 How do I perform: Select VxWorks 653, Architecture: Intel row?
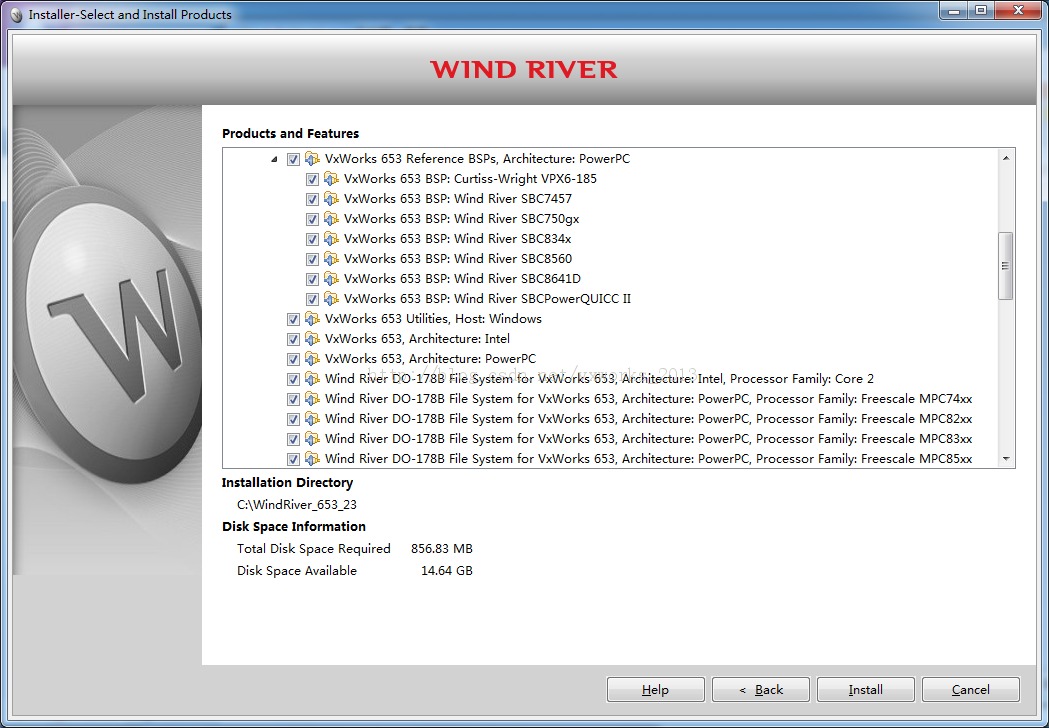click(x=417, y=339)
